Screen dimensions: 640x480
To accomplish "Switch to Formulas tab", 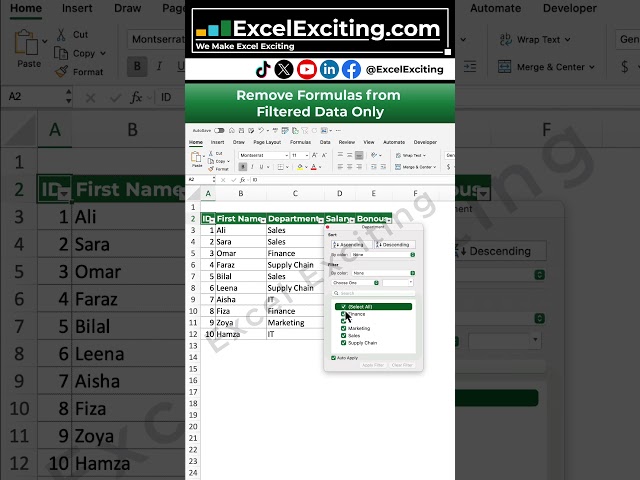I will [x=300, y=142].
